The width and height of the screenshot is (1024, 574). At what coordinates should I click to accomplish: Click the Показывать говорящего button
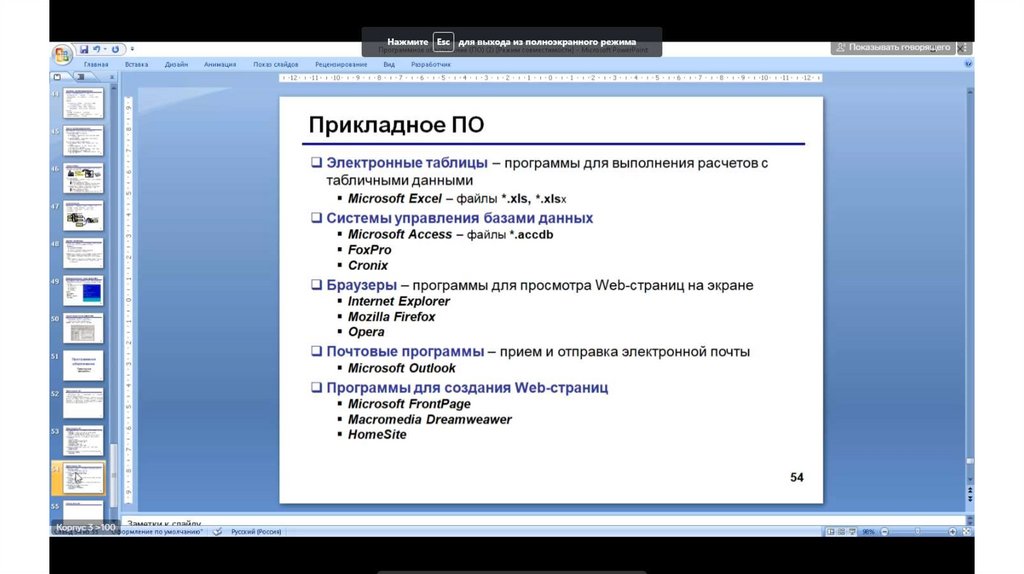point(893,47)
